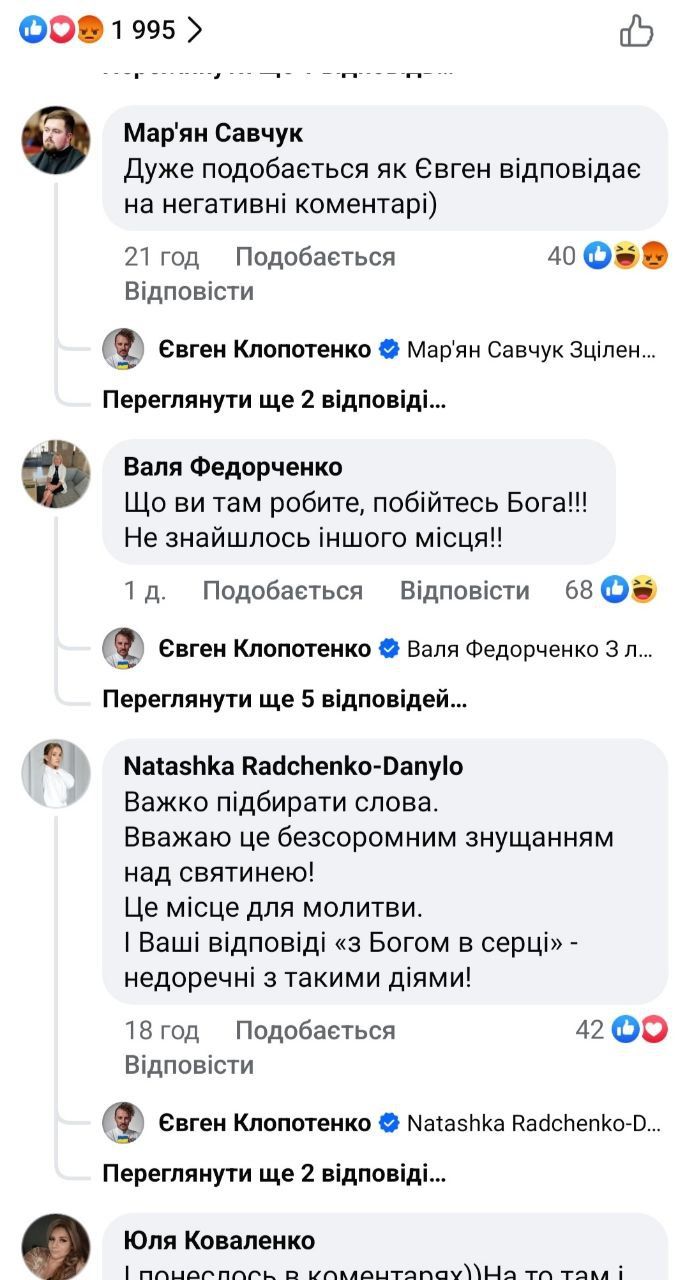
Task: Like Валя Федорченко's comment with Подобається
Action: (x=282, y=590)
